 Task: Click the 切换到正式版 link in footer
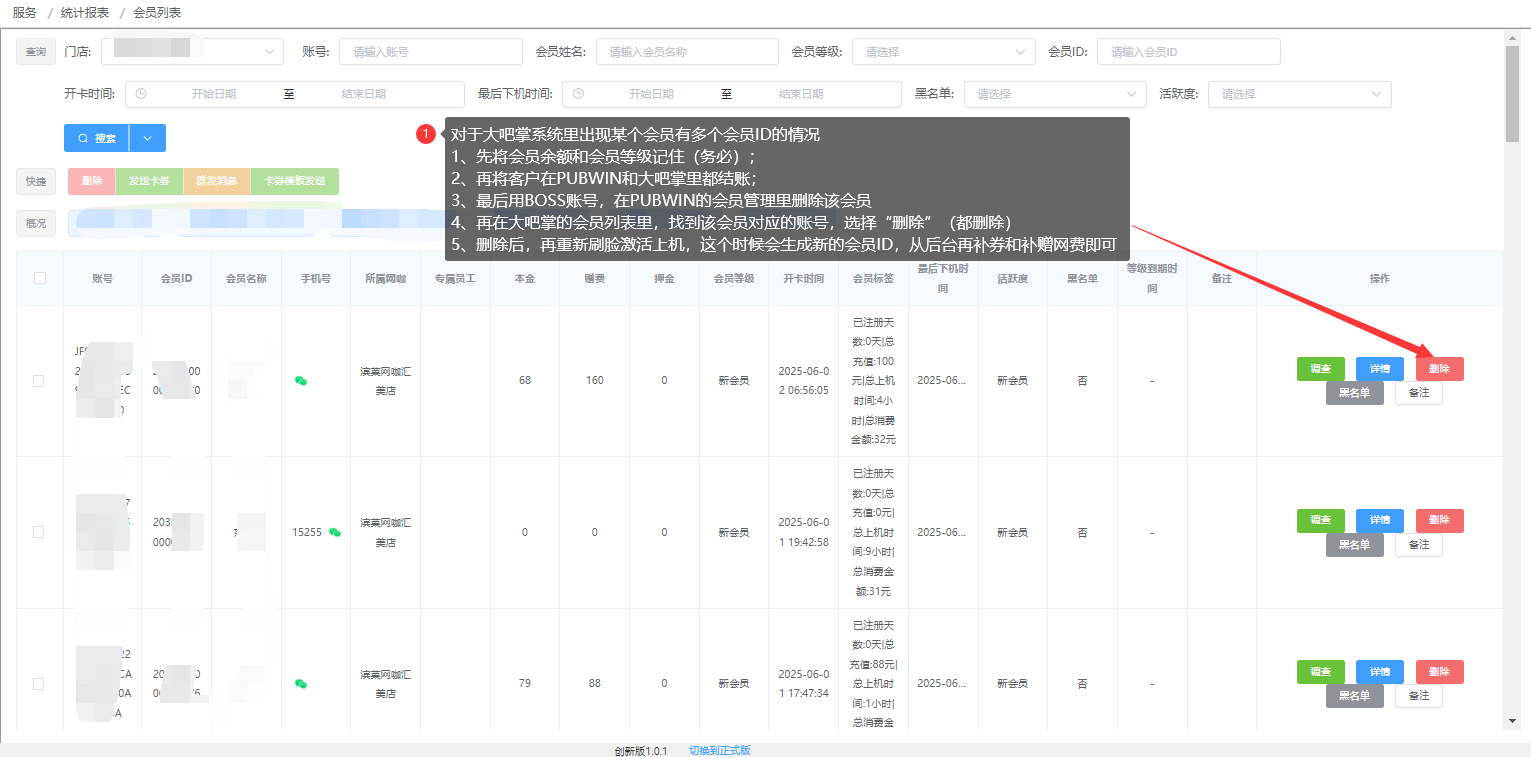point(719,750)
